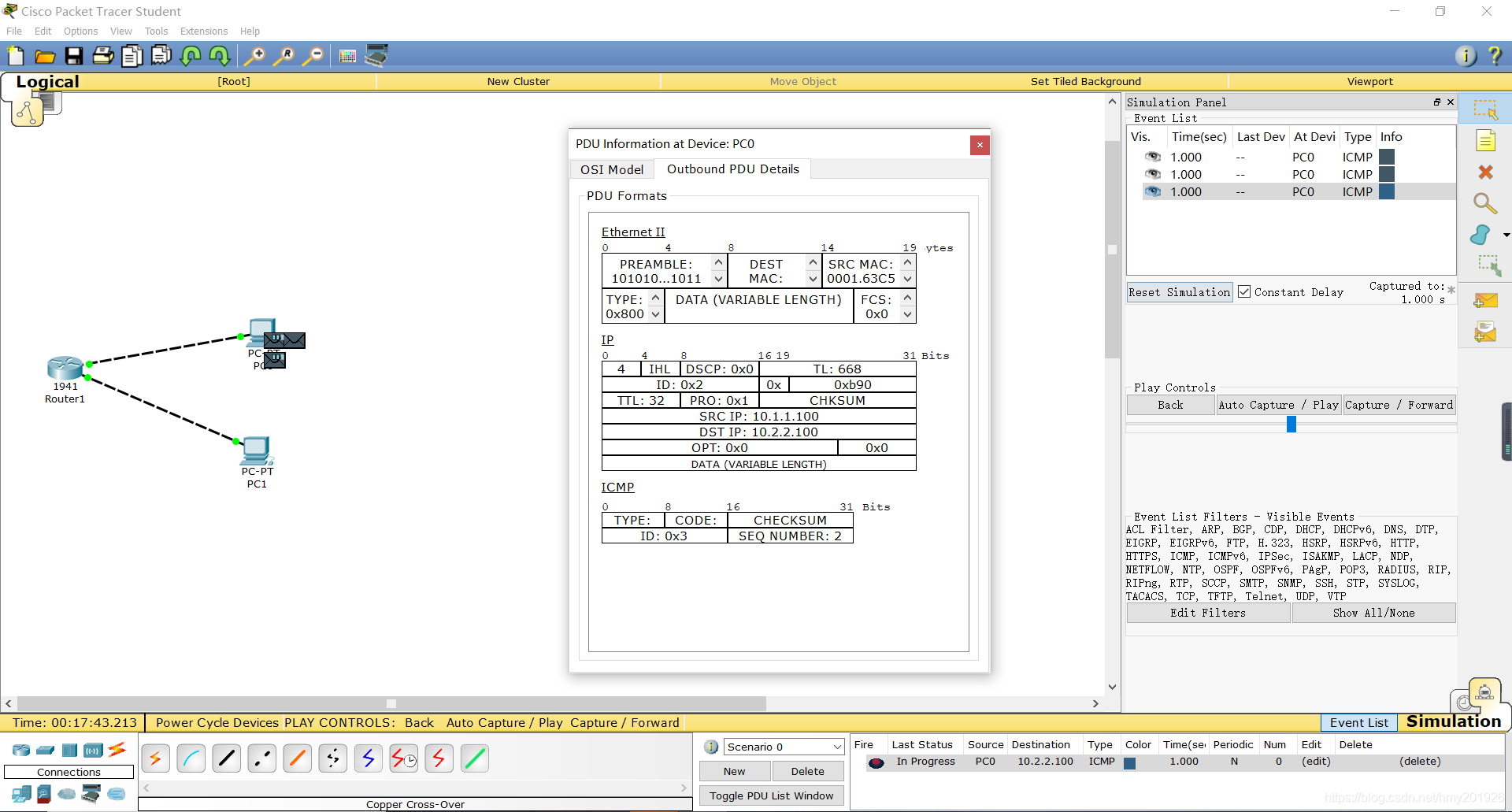Screen dimensions: 1512x812
Task: Click color swatch of selected ICMP event
Action: (x=1387, y=191)
